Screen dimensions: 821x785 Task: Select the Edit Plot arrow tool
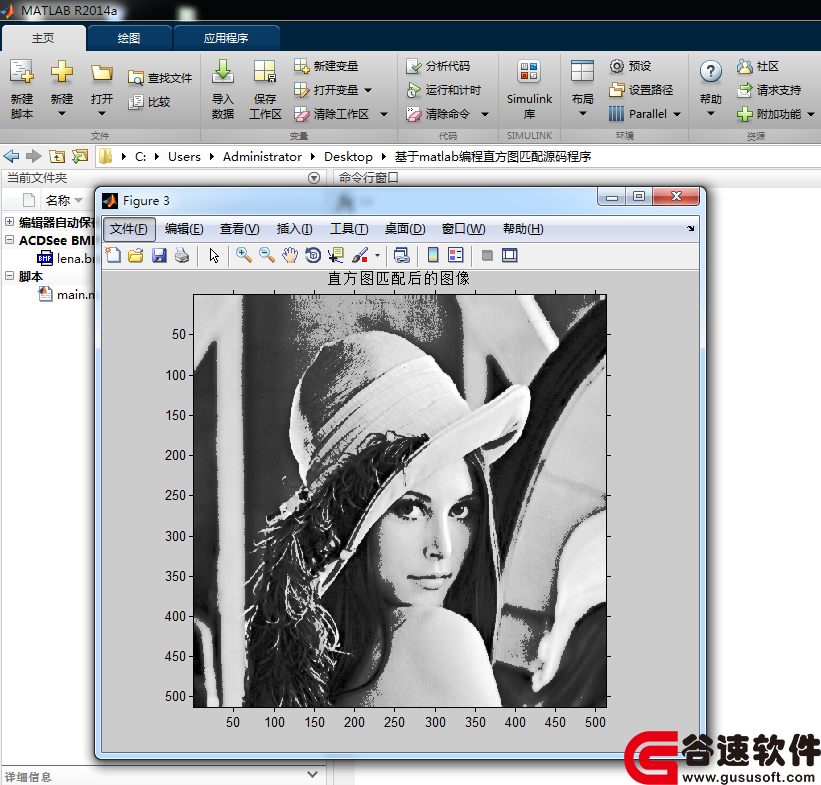pyautogui.click(x=214, y=256)
